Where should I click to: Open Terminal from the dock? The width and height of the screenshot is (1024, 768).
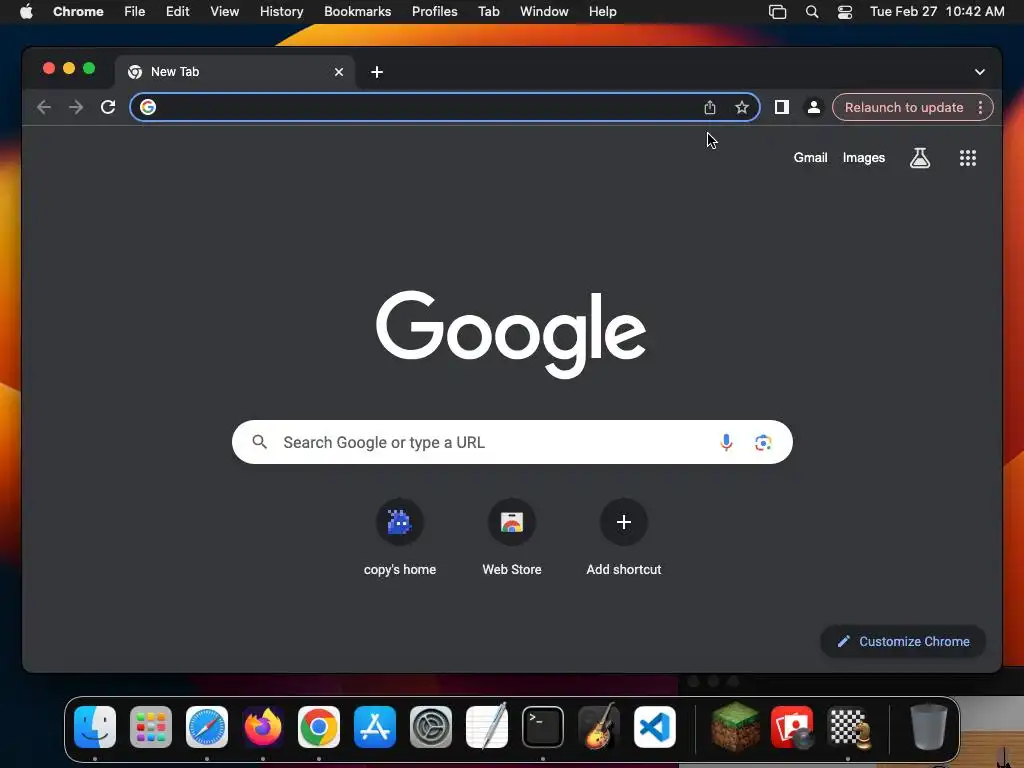tap(543, 727)
